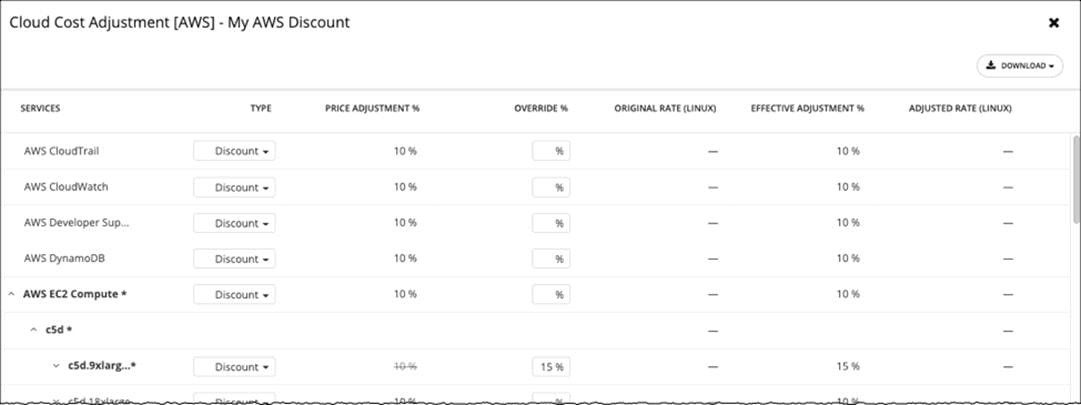Image resolution: width=1081 pixels, height=405 pixels.
Task: Click Override % field for AWS DynamoDB
Action: tap(551, 259)
